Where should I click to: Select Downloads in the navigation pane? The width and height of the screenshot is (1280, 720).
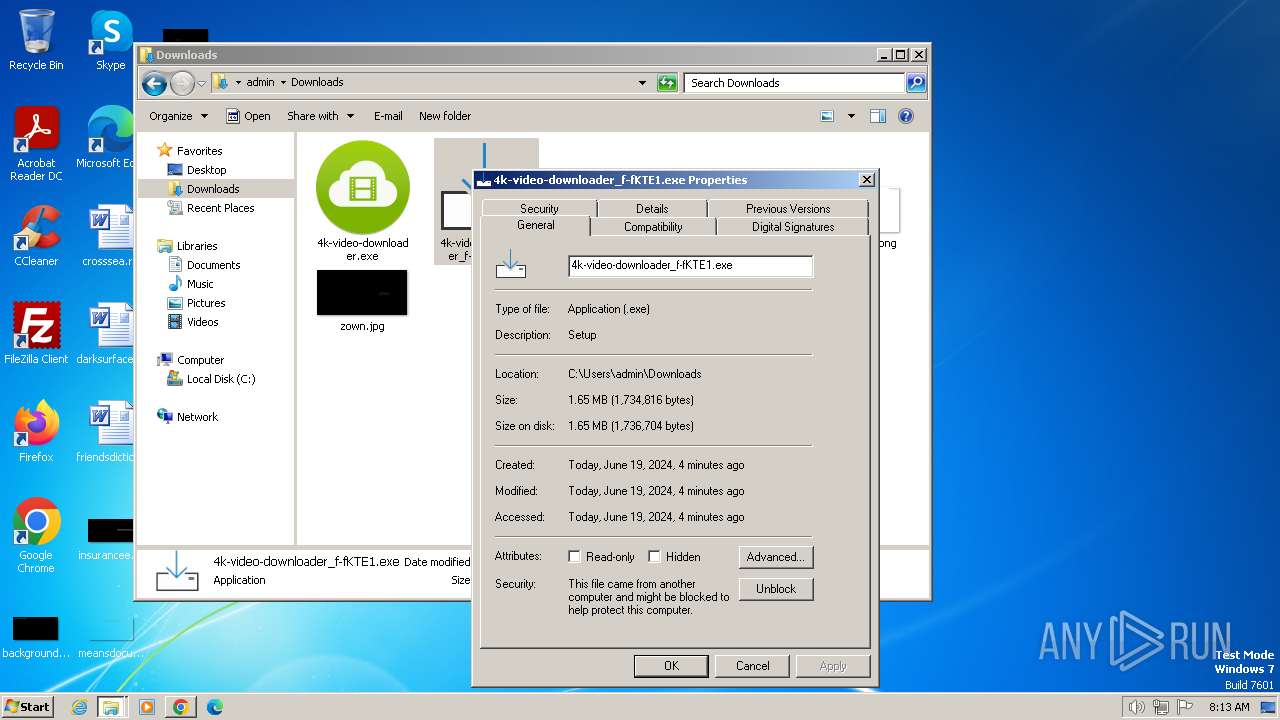pos(213,189)
